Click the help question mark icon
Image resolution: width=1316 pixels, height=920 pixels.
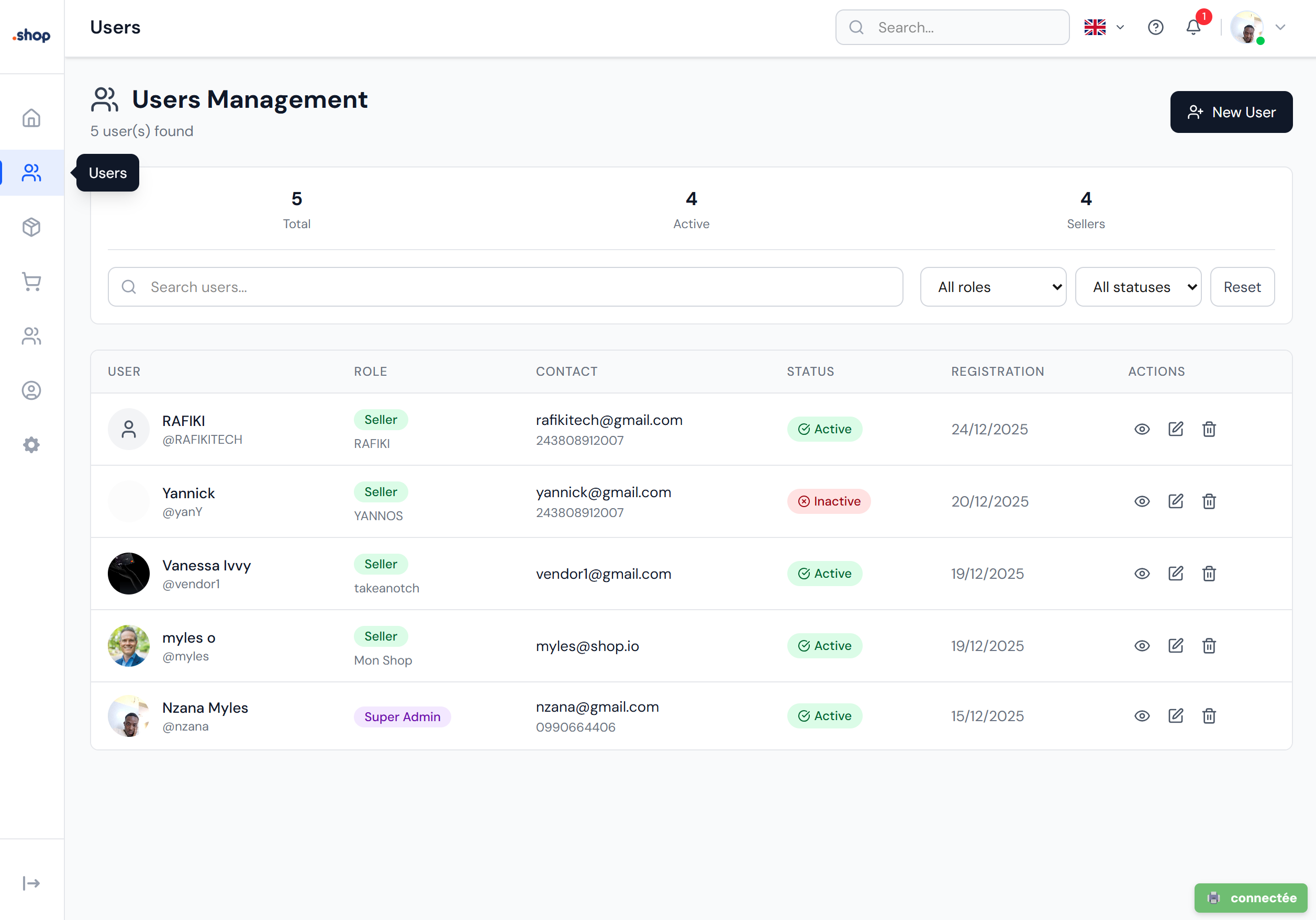[1155, 27]
